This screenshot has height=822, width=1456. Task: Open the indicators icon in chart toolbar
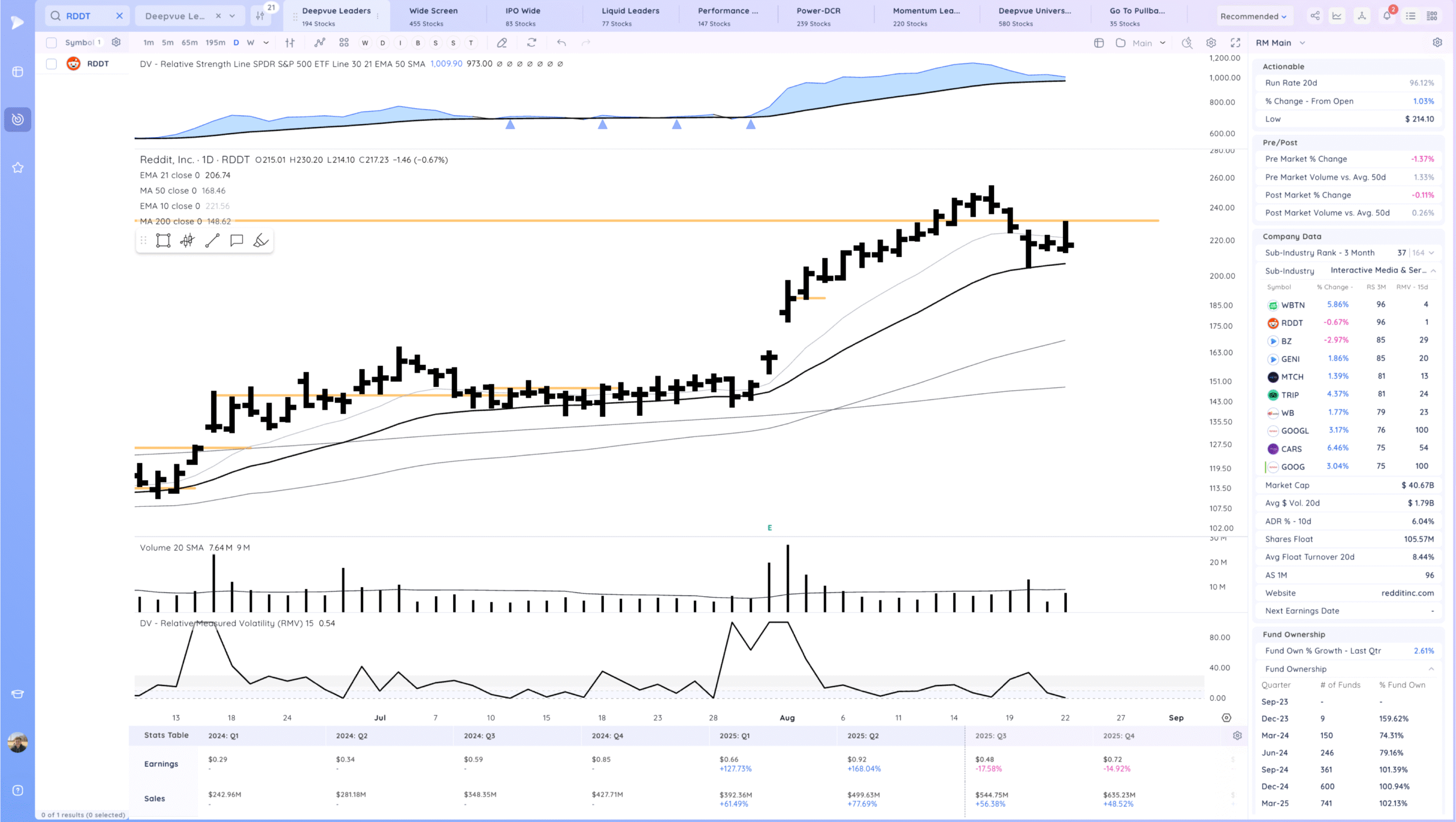pyautogui.click(x=320, y=43)
